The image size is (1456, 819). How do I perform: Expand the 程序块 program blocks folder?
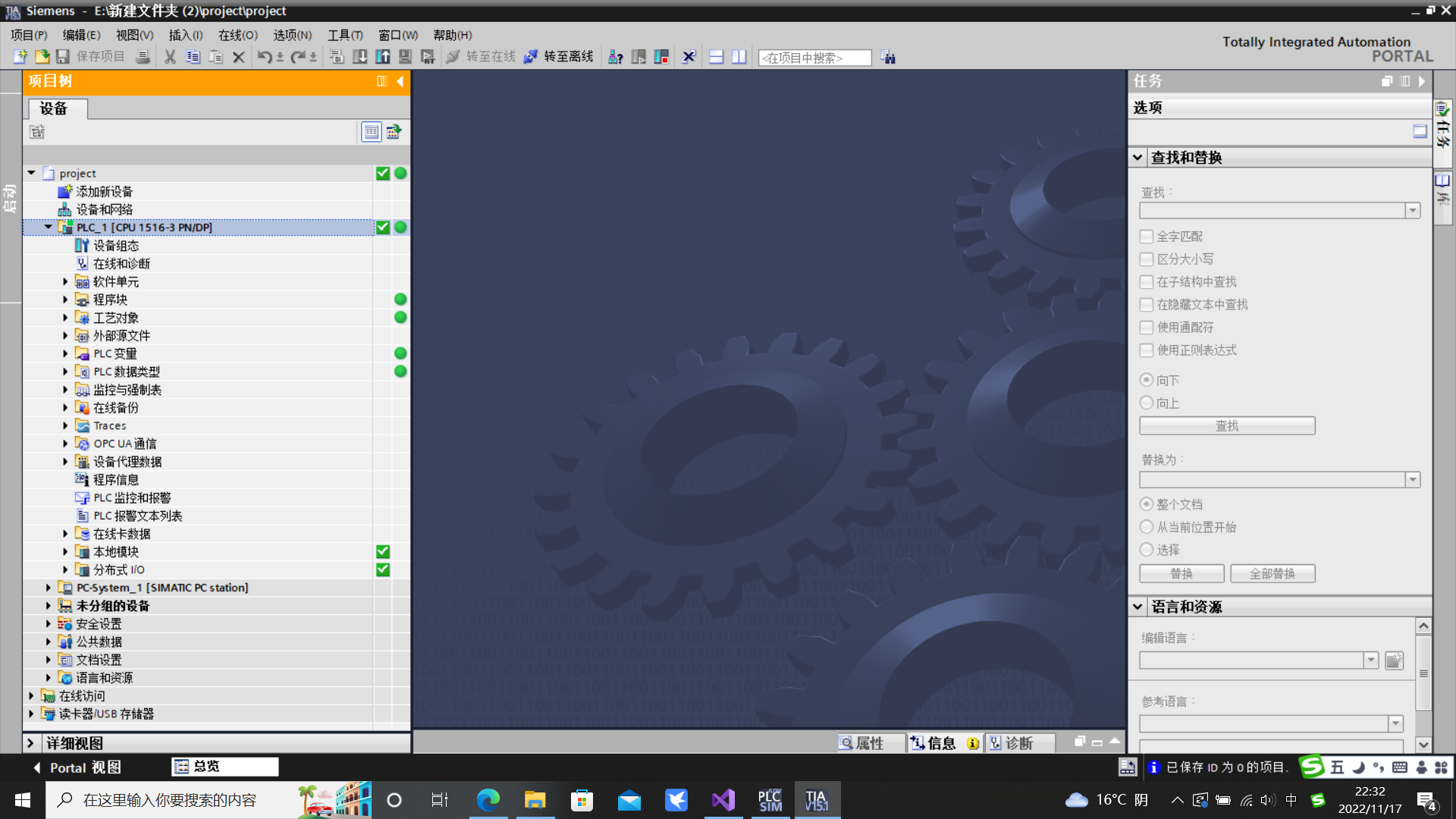pyautogui.click(x=65, y=300)
